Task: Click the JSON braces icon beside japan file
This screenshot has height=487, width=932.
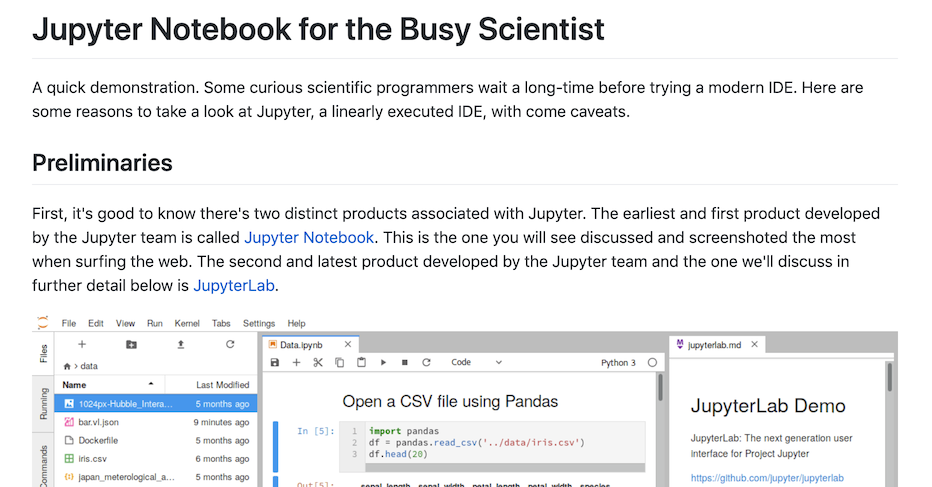Action: pyautogui.click(x=69, y=477)
